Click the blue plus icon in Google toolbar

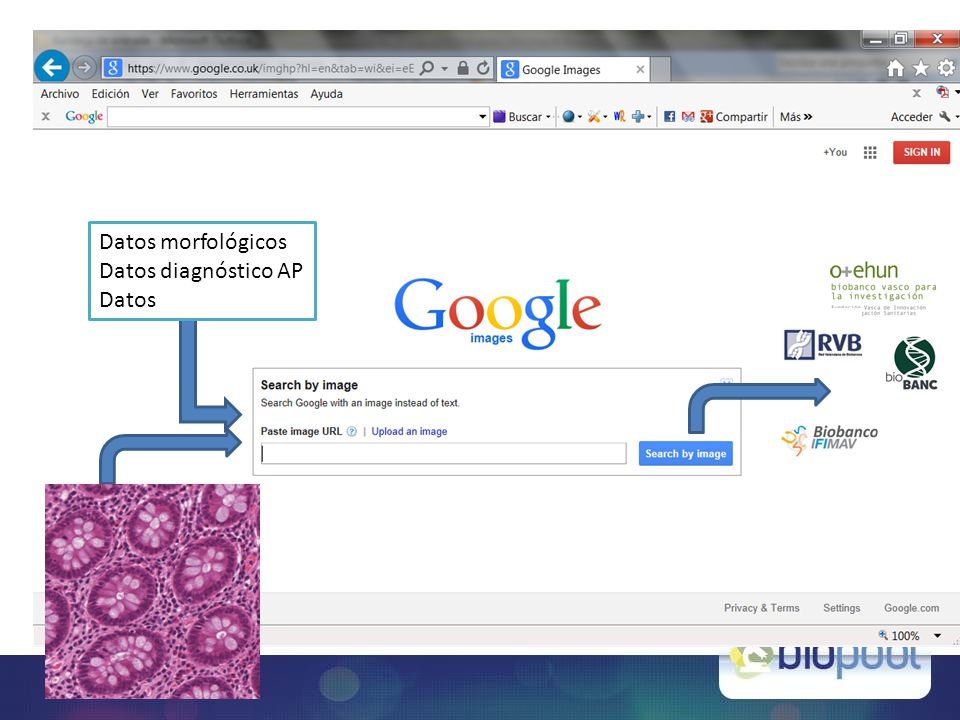click(x=638, y=116)
